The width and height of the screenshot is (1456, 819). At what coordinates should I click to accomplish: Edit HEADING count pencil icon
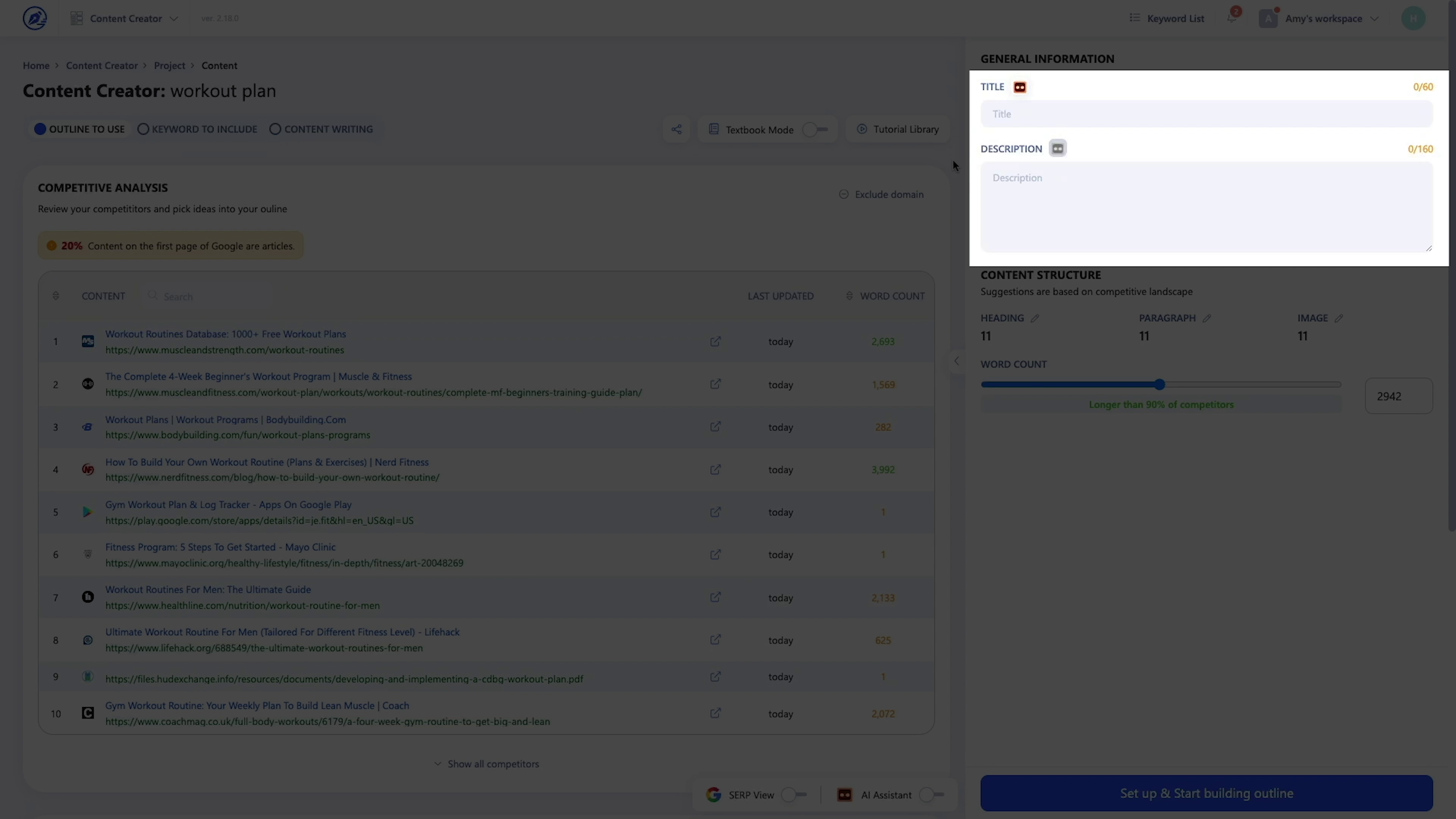click(1034, 318)
